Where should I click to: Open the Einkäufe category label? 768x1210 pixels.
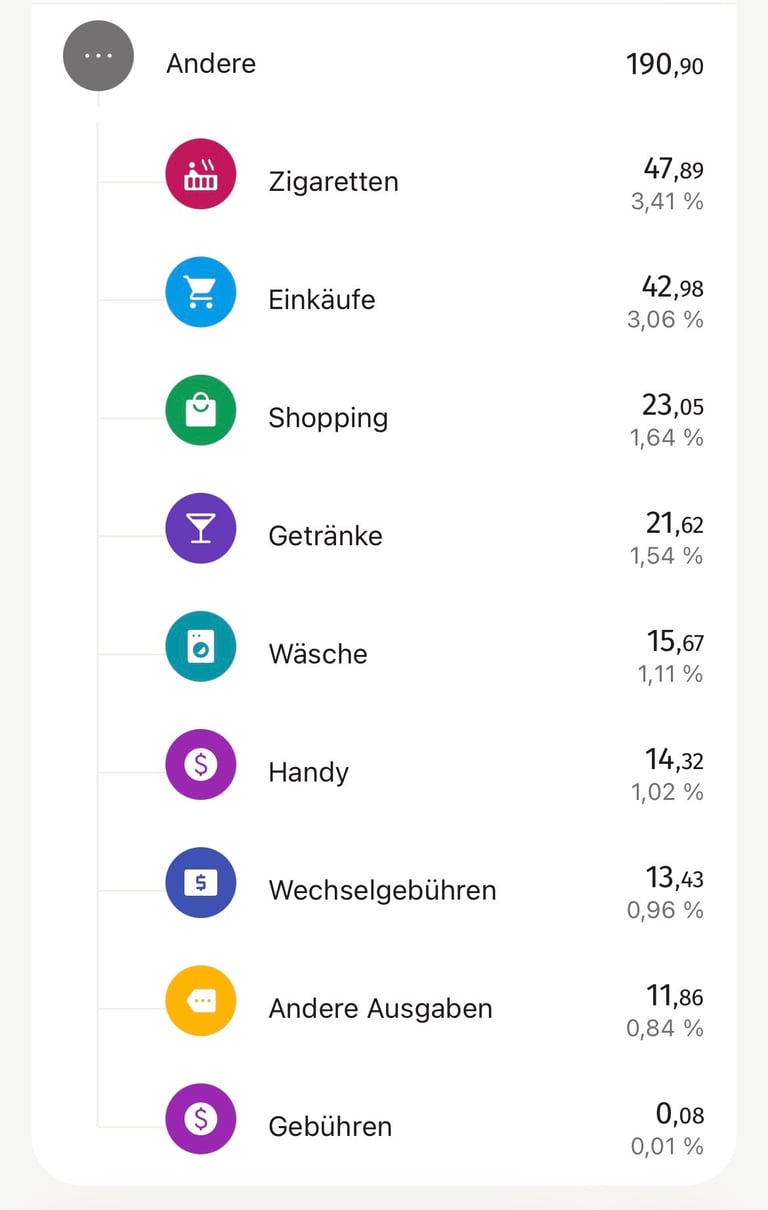click(321, 300)
